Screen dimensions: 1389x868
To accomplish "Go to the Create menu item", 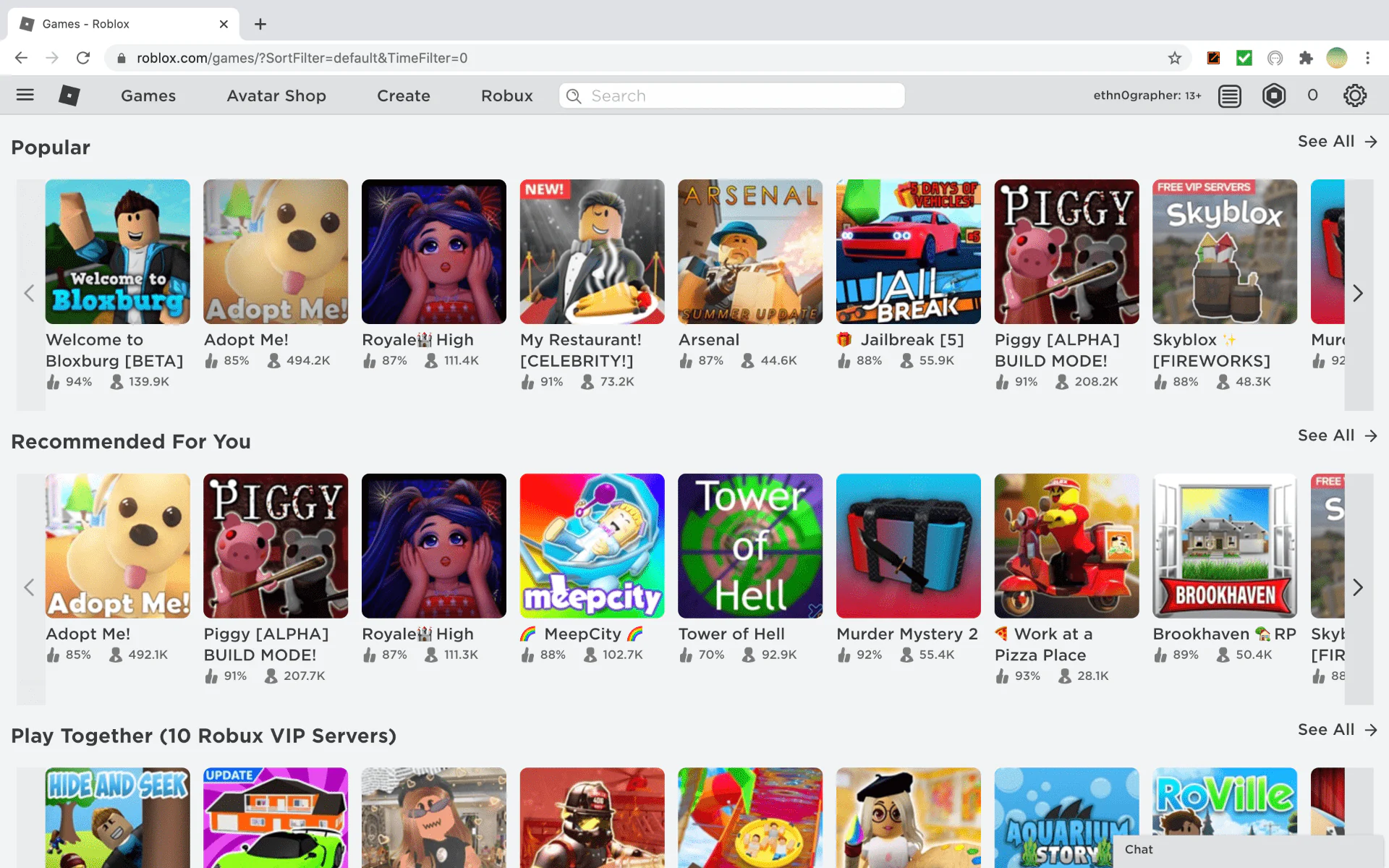I will (403, 95).
